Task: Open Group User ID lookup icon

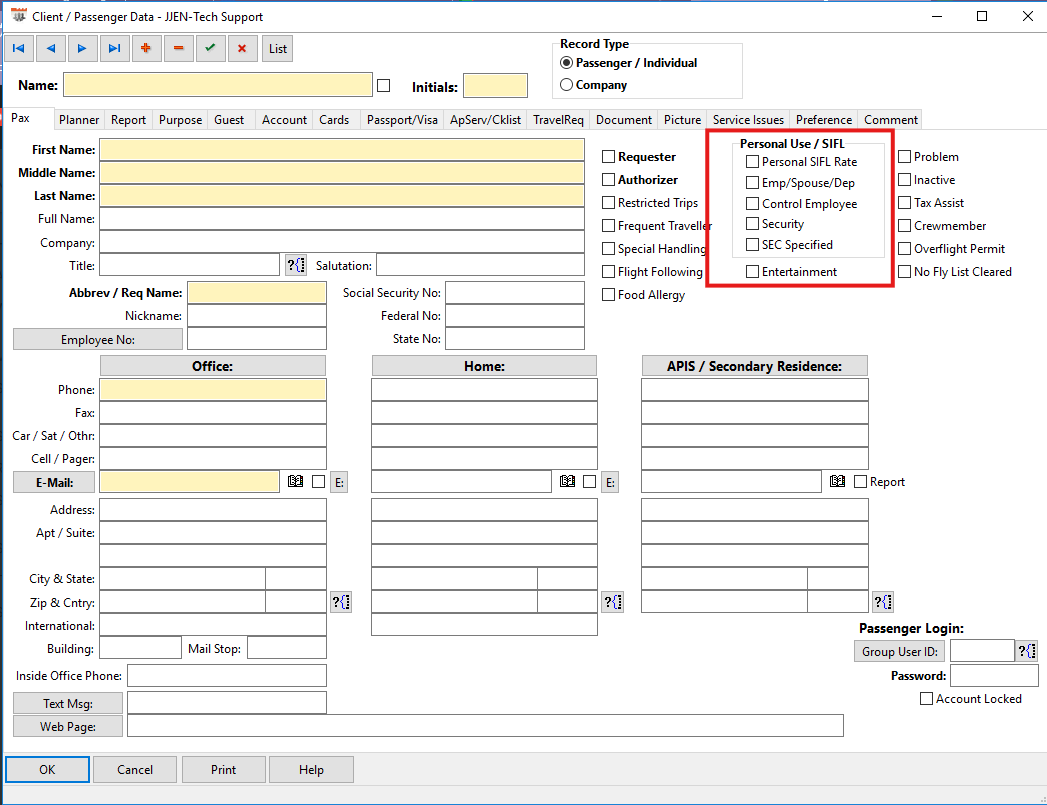Action: (1027, 651)
